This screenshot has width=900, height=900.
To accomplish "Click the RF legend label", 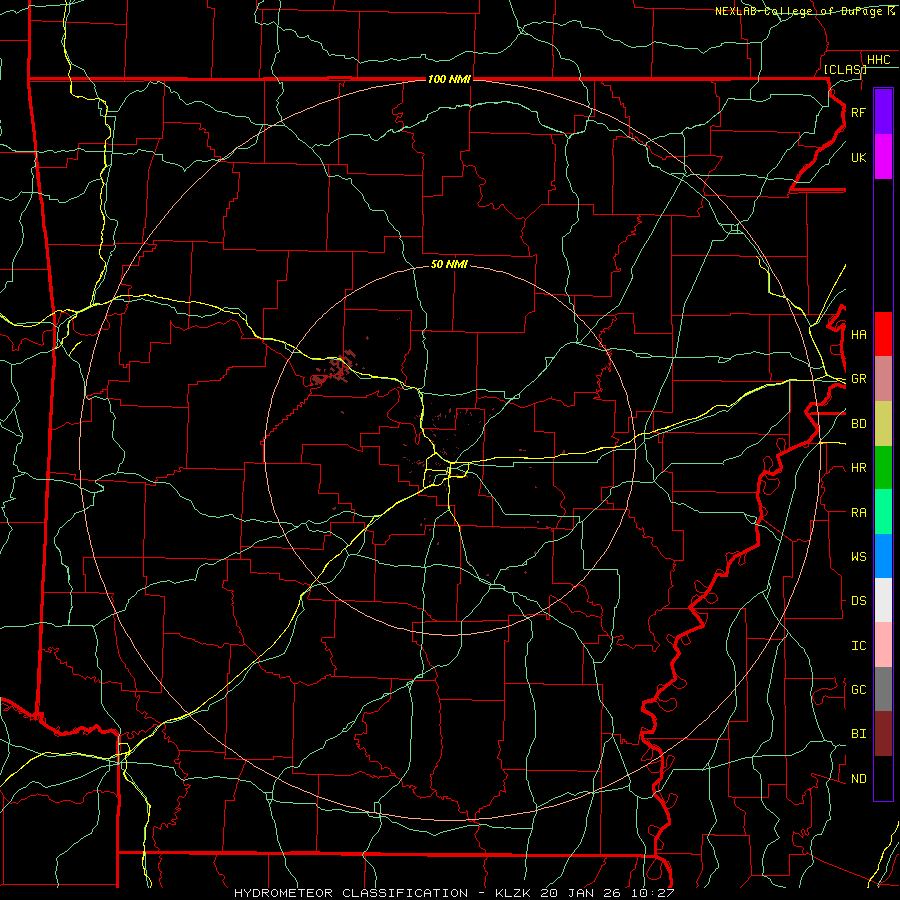I will click(858, 112).
